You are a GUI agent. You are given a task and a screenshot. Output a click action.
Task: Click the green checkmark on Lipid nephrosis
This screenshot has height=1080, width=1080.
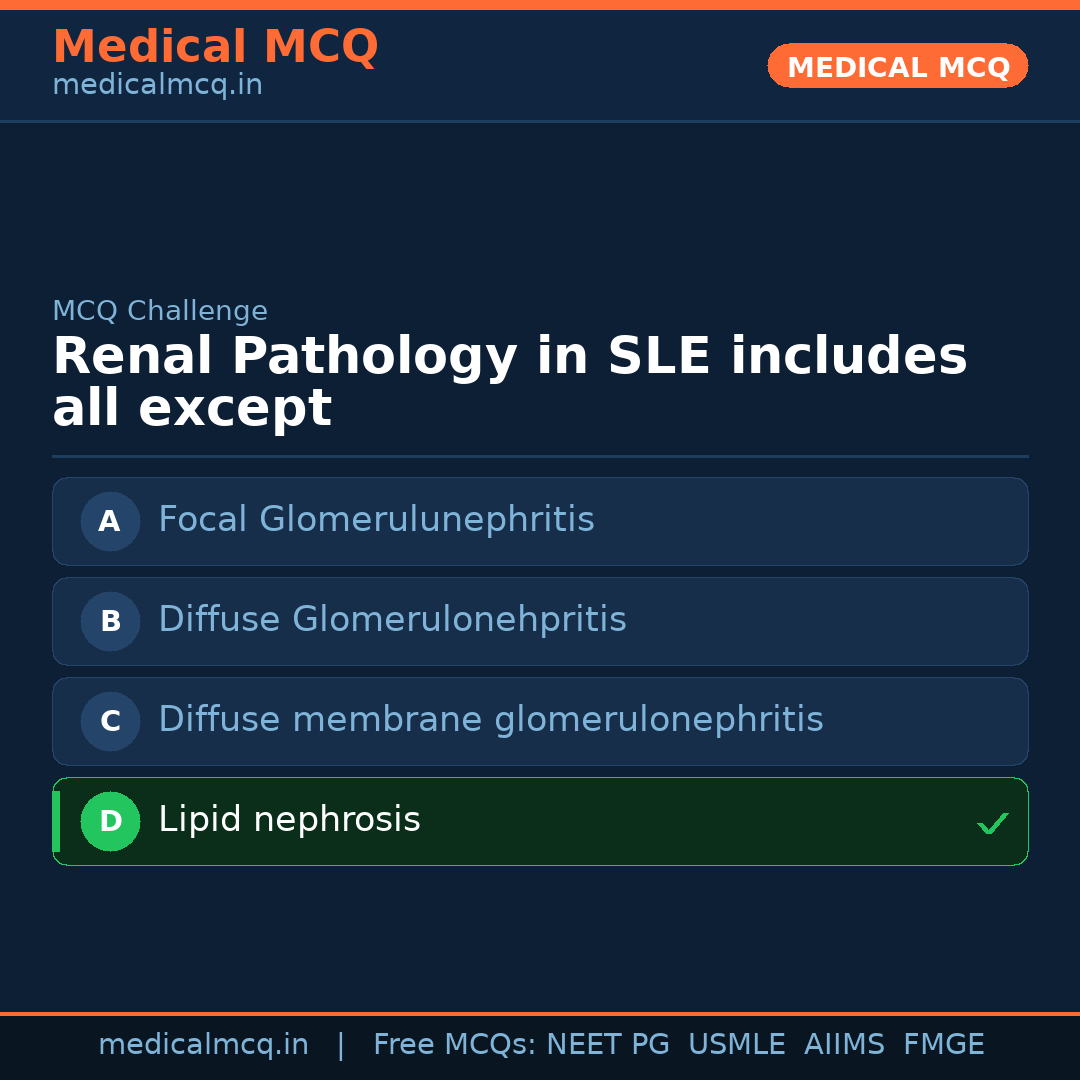pos(992,823)
